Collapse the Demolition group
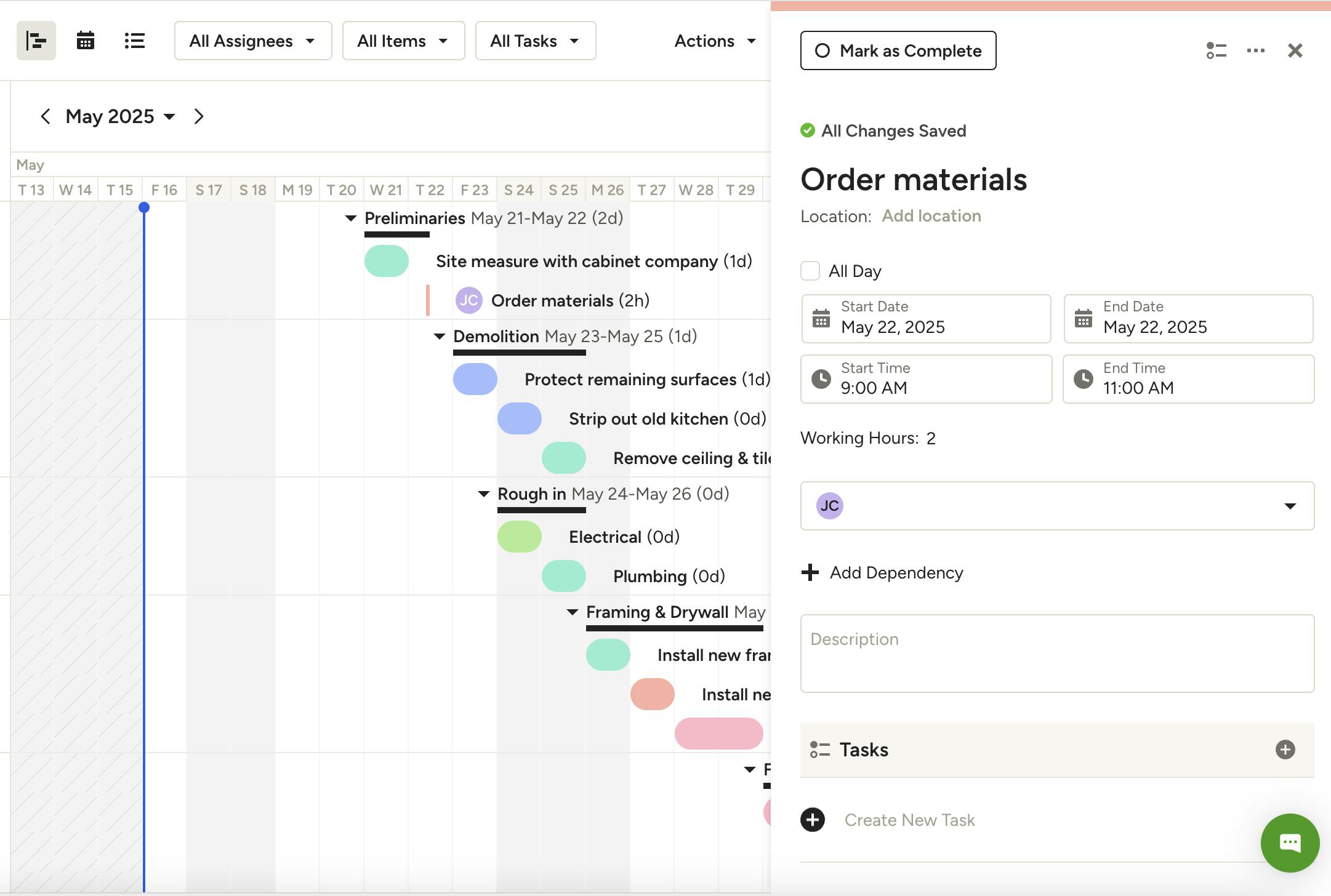Screen dimensions: 1331x896 [440, 337]
